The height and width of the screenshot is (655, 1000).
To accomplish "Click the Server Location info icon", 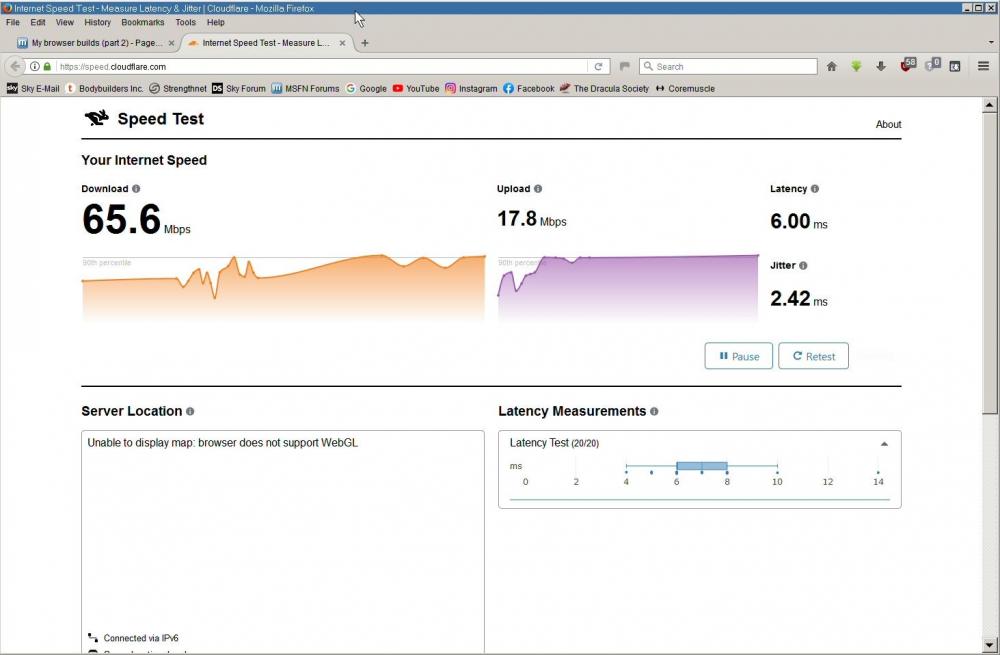I will click(190, 411).
